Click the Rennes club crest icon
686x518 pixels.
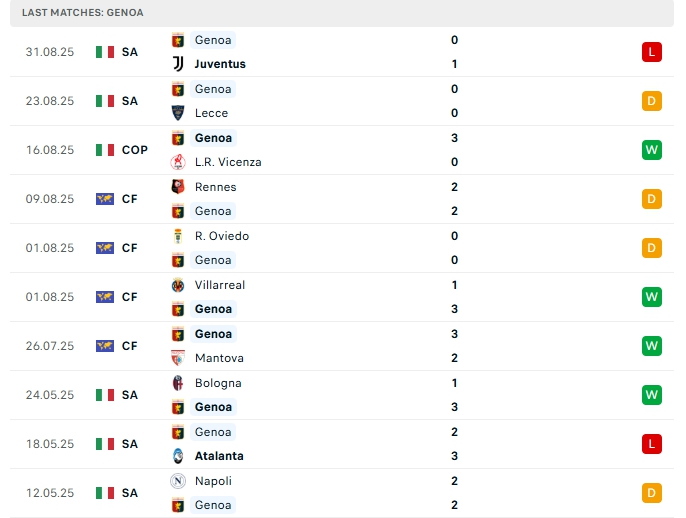pyautogui.click(x=179, y=187)
